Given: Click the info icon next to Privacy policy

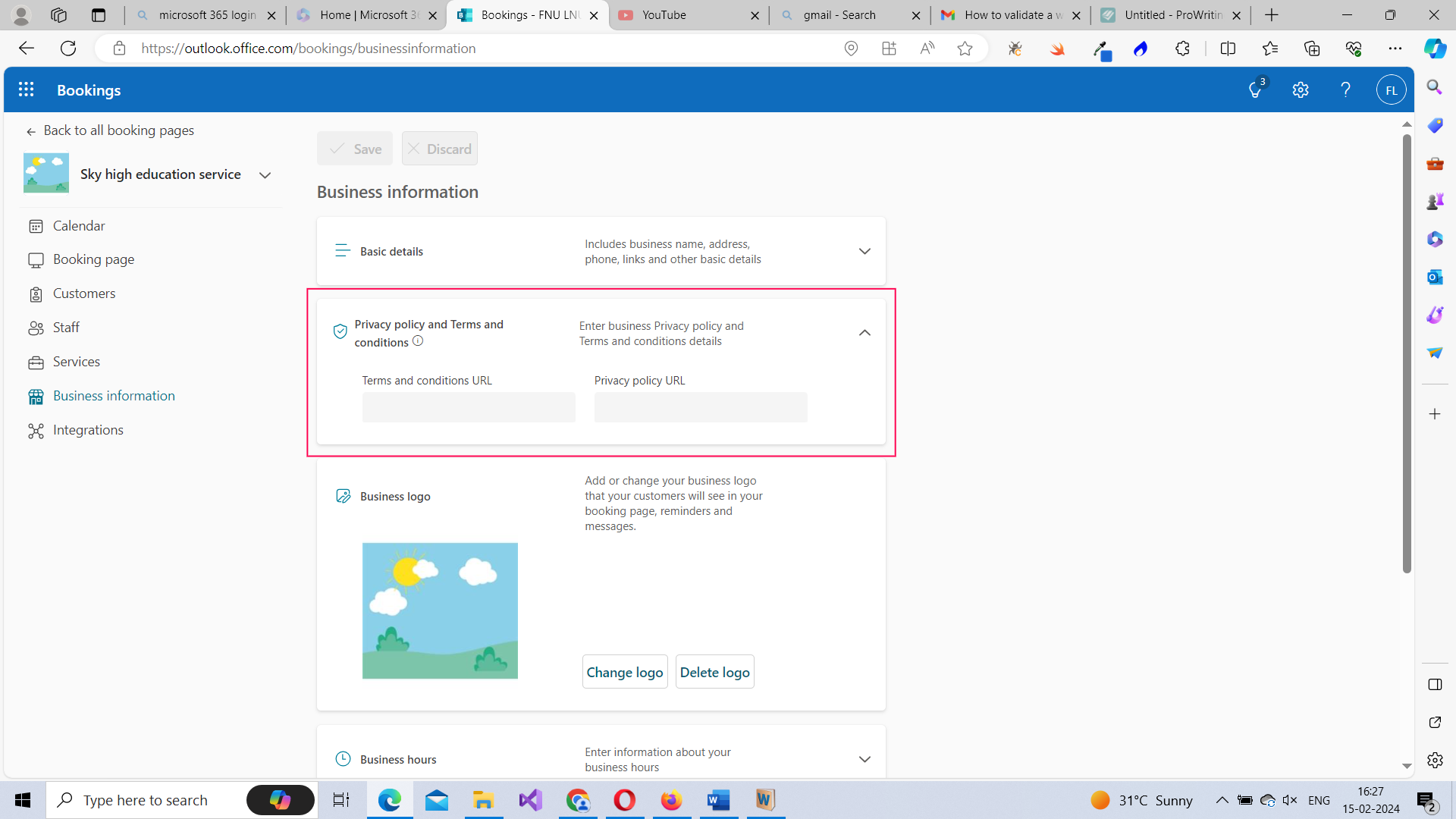Looking at the screenshot, I should (x=418, y=341).
